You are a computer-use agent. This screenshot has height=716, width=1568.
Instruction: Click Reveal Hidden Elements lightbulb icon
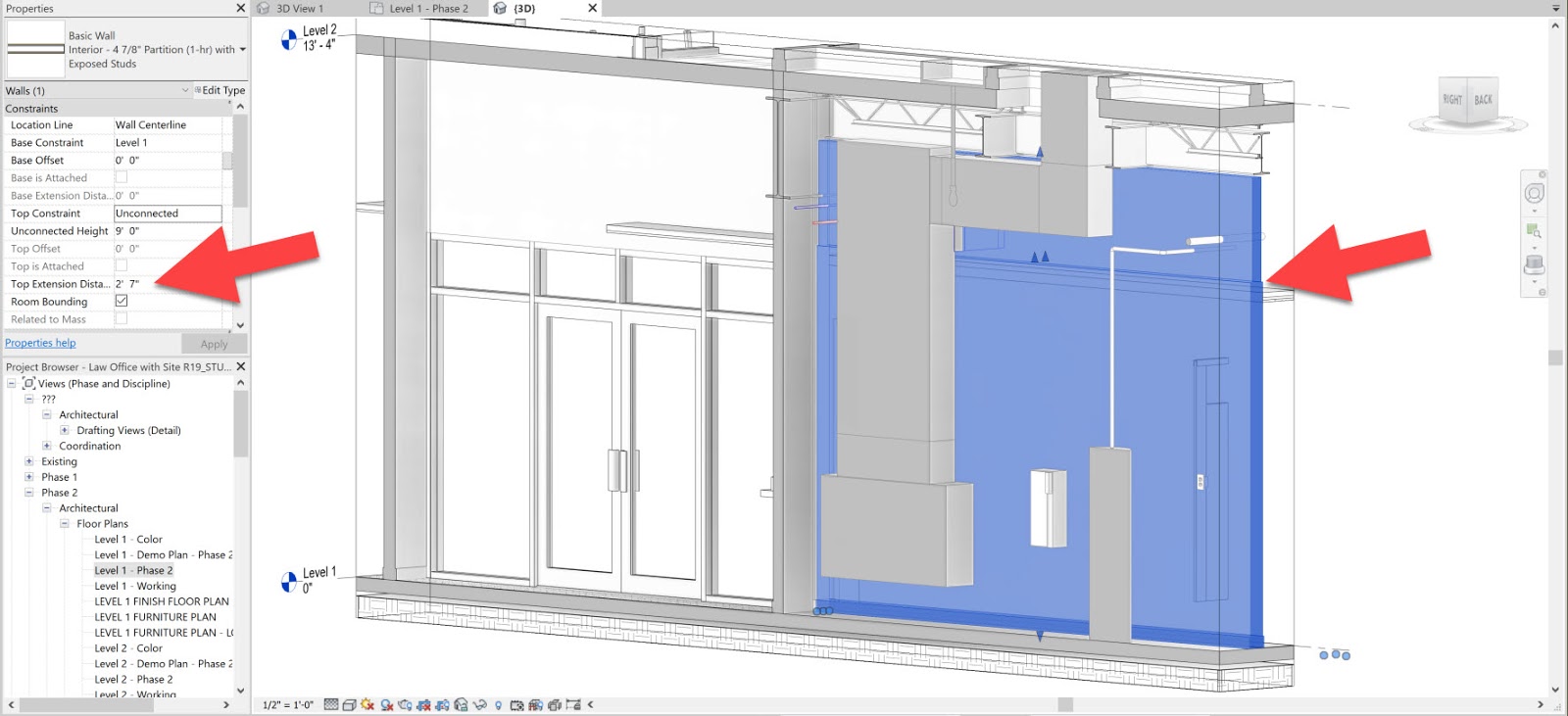(x=498, y=704)
